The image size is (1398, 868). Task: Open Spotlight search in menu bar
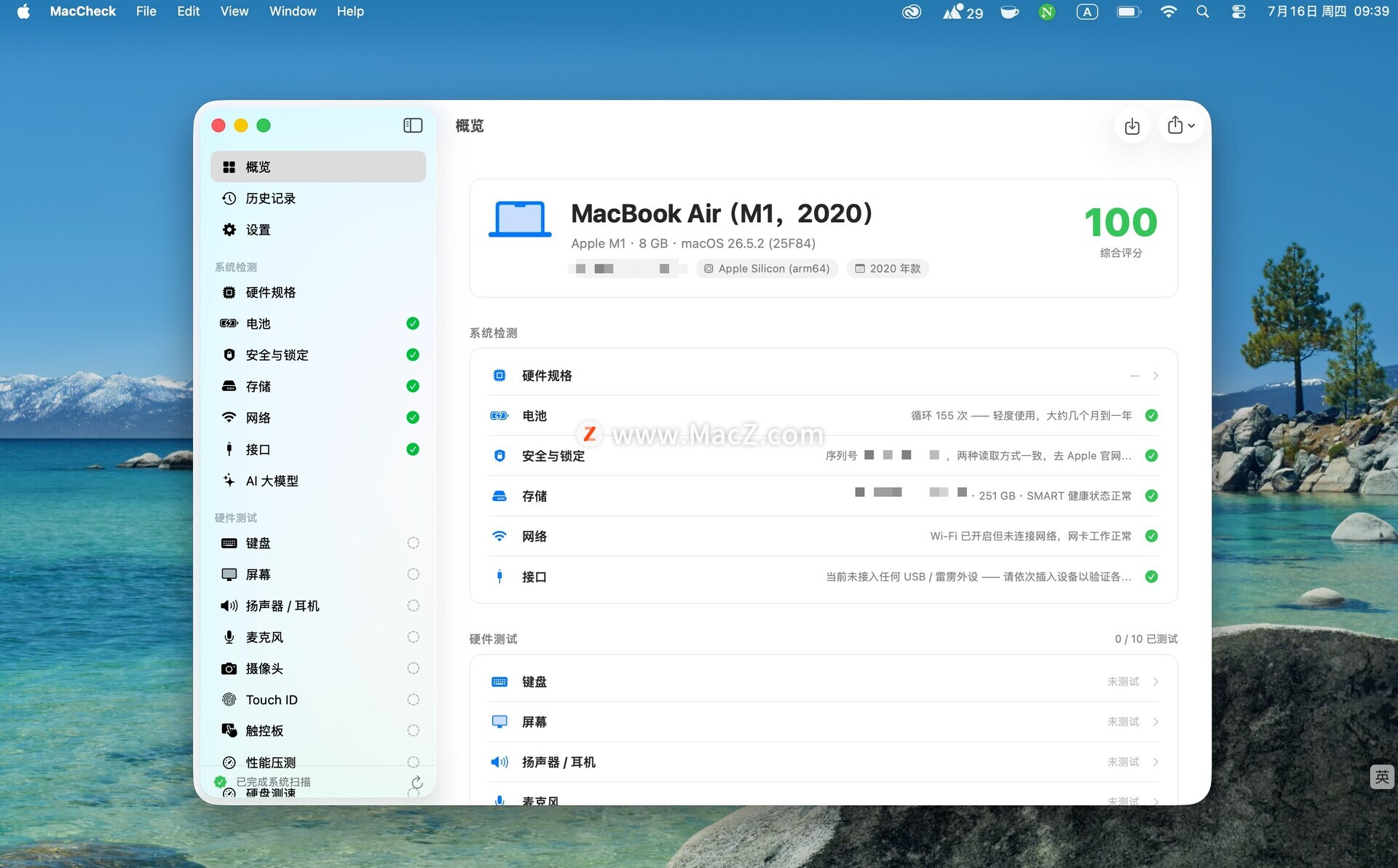click(1203, 12)
